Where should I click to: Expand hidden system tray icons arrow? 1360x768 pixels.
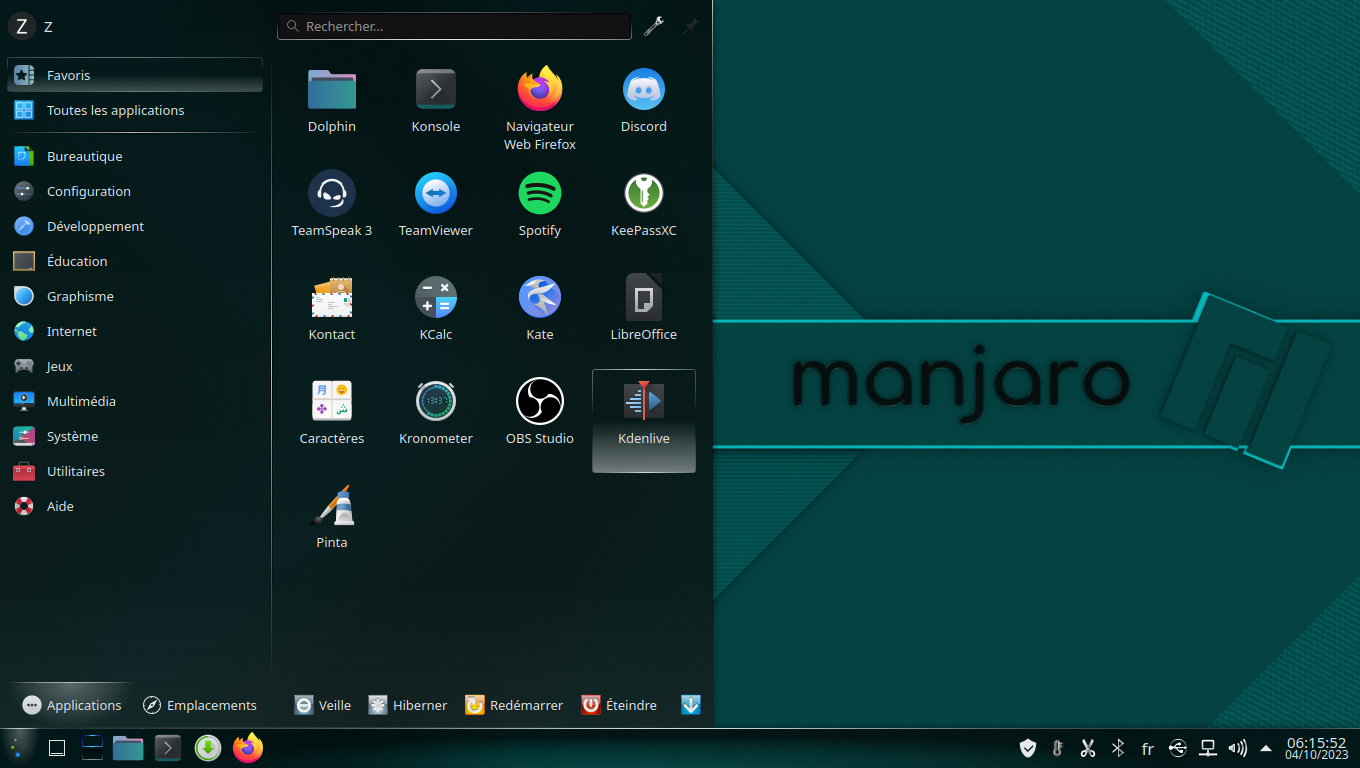1266,748
